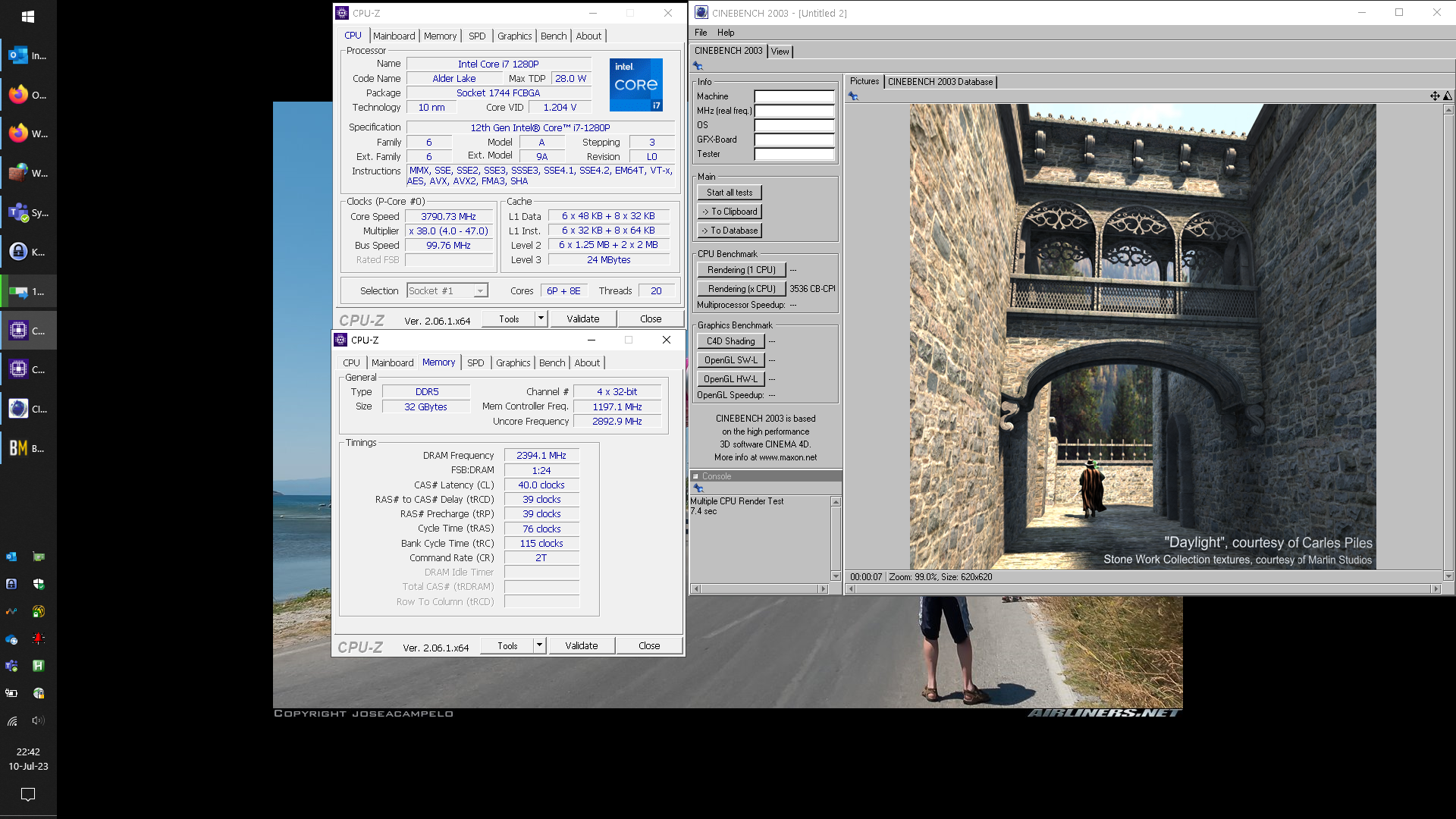Click console horizontal scrollbar right arrow
1456x819 pixels.
click(x=824, y=589)
